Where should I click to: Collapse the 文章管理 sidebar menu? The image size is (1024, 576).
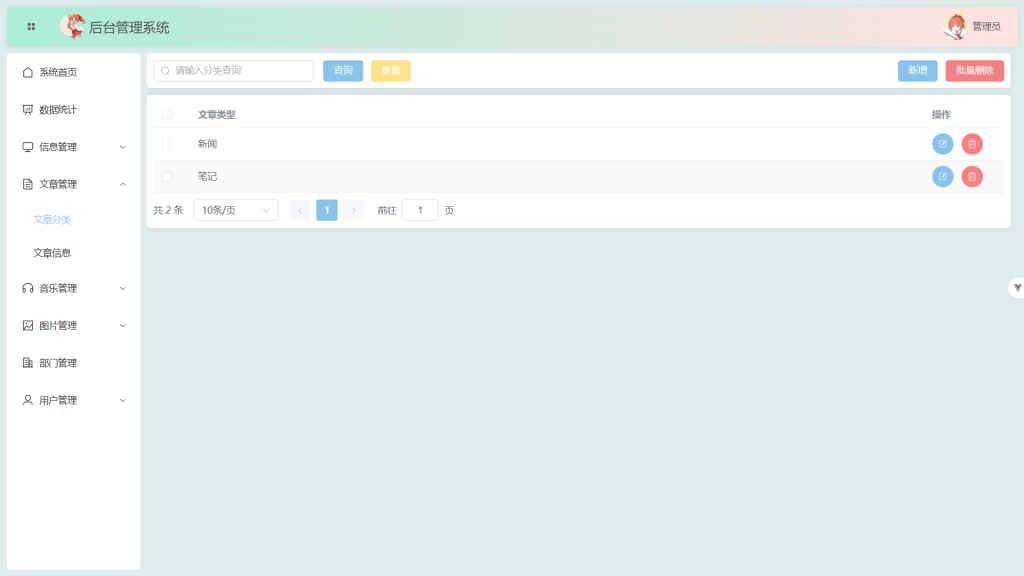(73, 184)
